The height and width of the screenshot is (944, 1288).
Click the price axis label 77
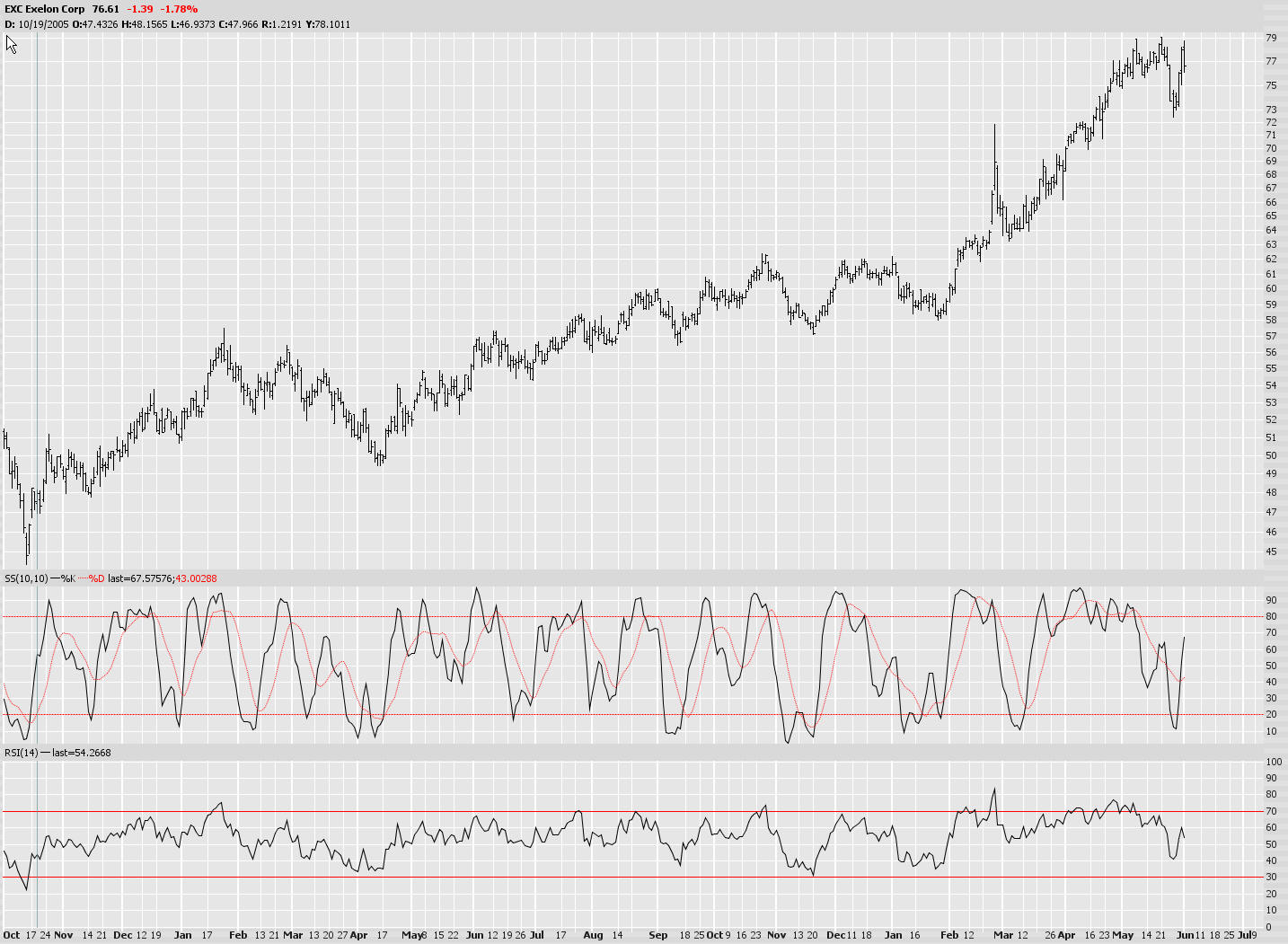point(1271,61)
